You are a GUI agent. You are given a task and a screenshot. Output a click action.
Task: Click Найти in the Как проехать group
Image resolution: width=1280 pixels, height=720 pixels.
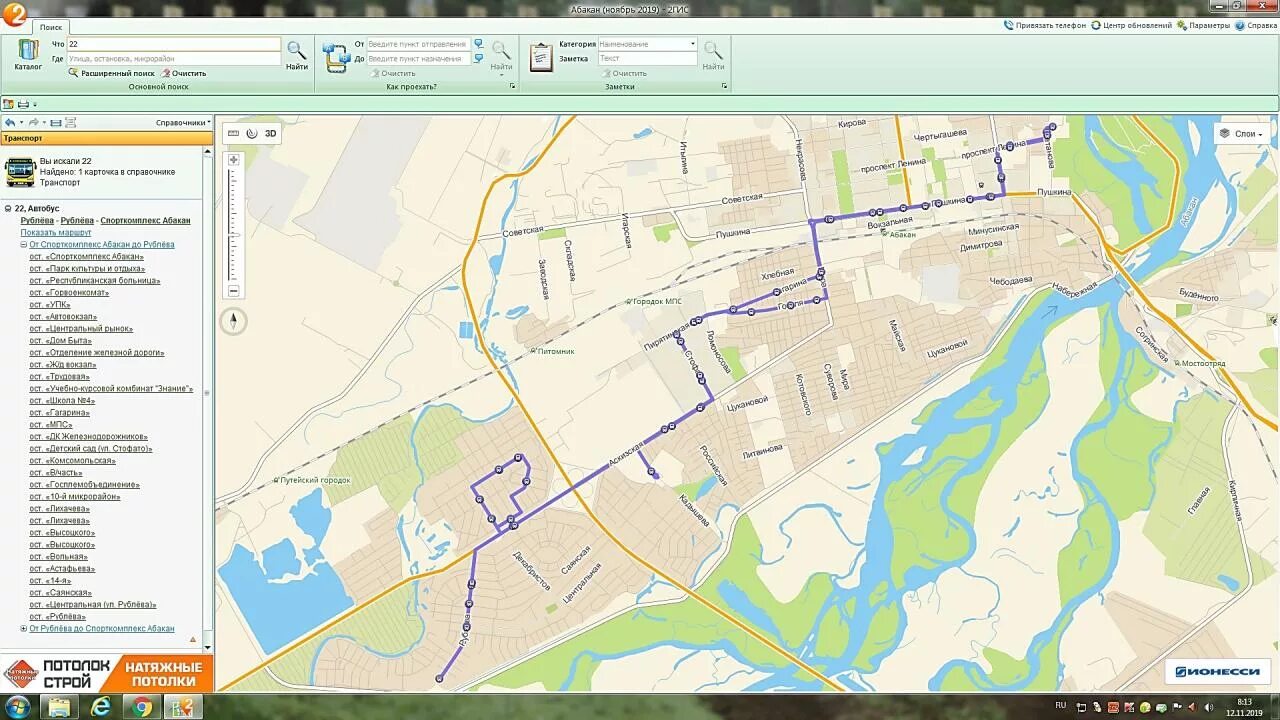(x=501, y=55)
